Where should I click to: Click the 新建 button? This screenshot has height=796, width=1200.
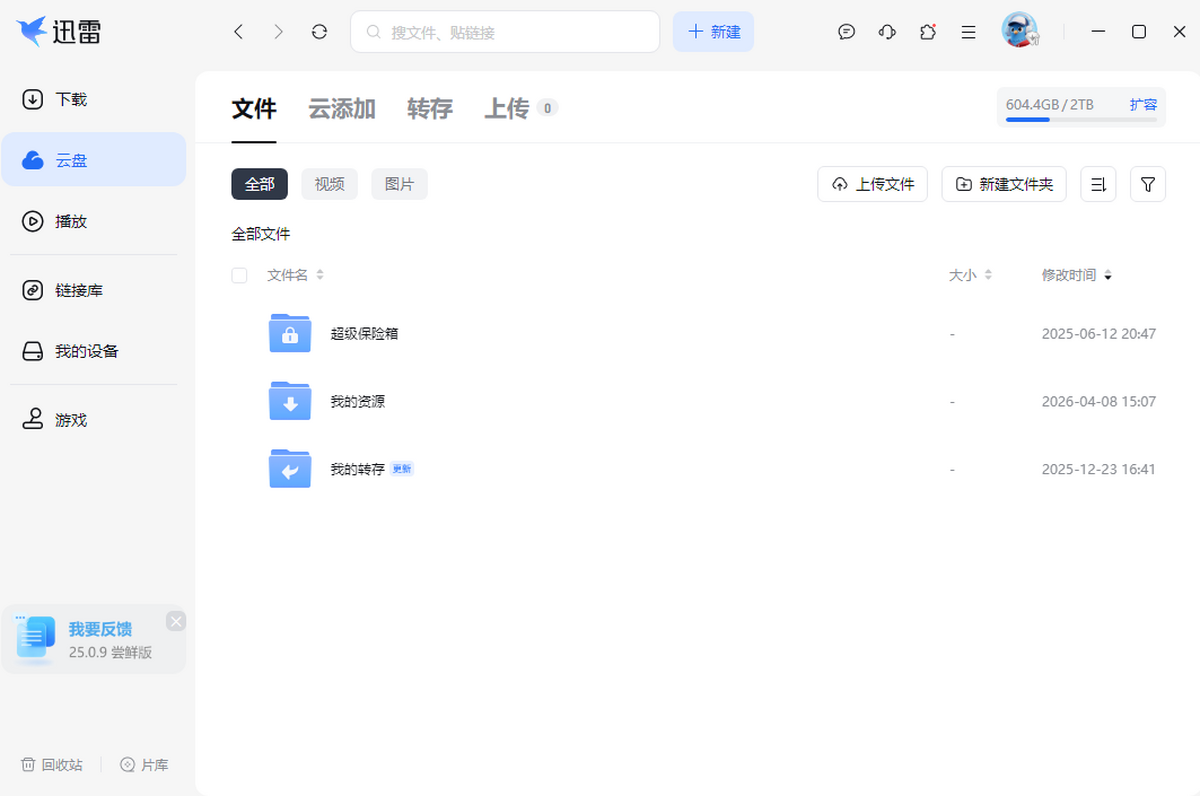(713, 32)
